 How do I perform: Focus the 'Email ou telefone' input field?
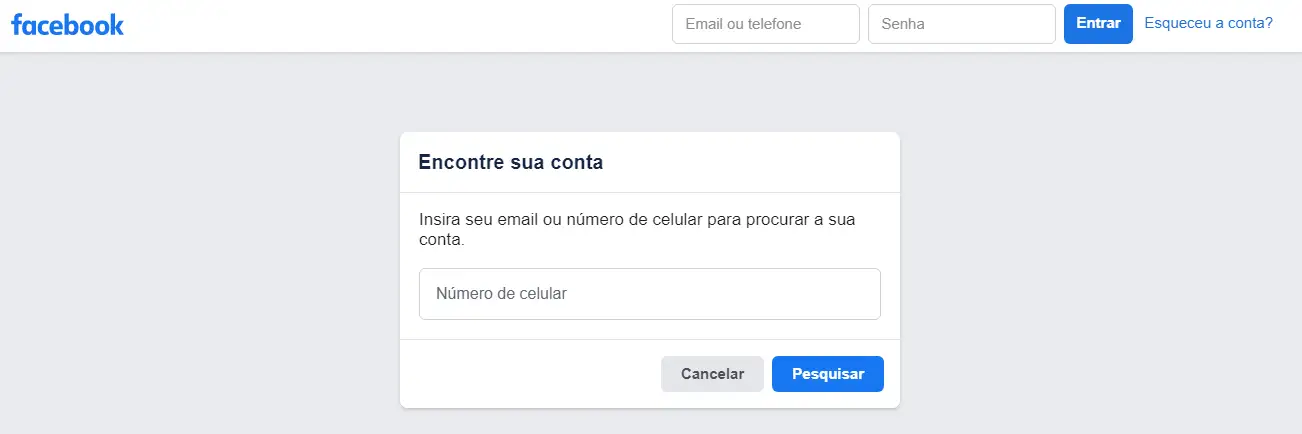(x=765, y=24)
